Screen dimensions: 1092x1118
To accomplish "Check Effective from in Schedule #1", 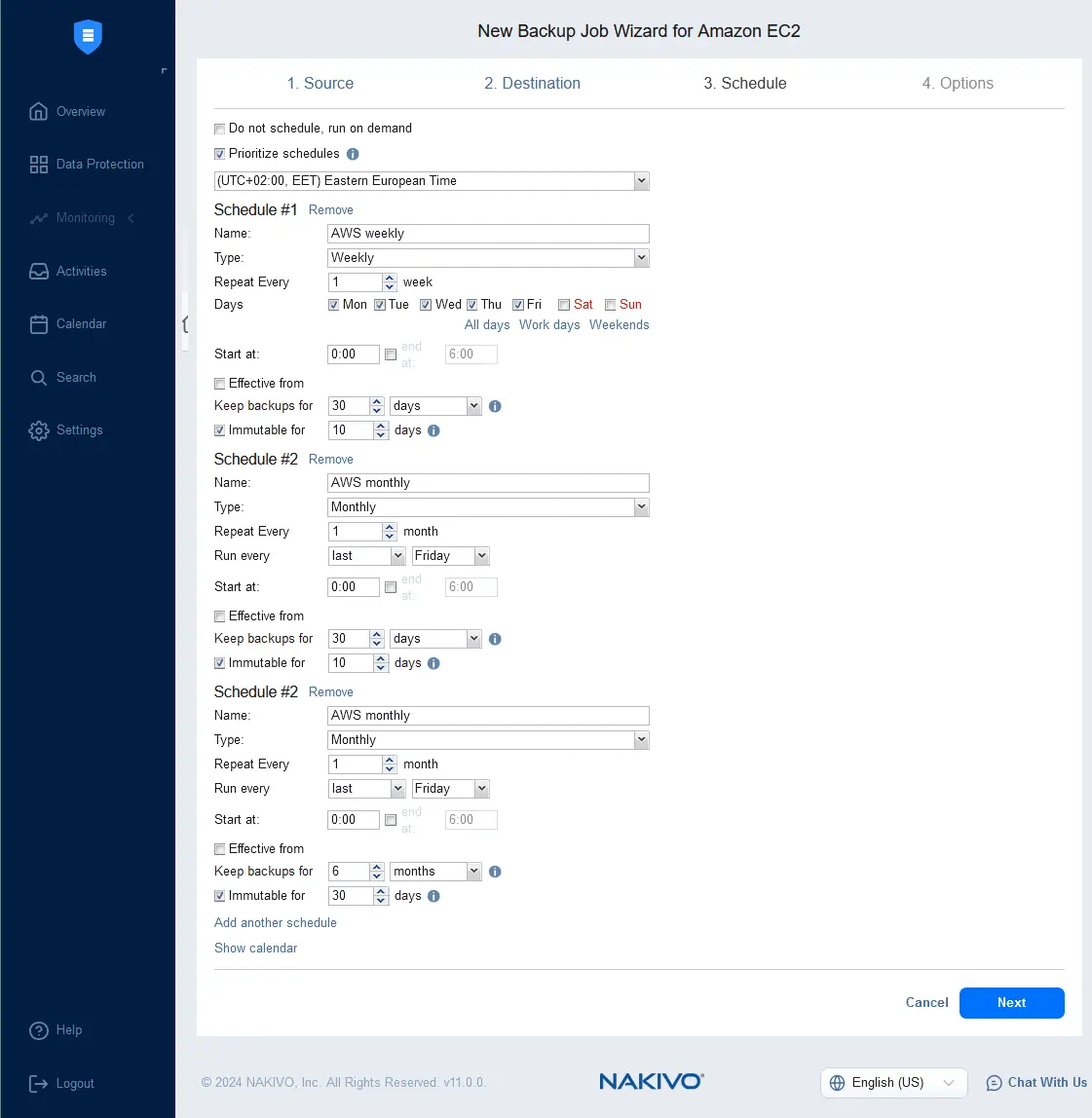I will [x=220, y=385].
